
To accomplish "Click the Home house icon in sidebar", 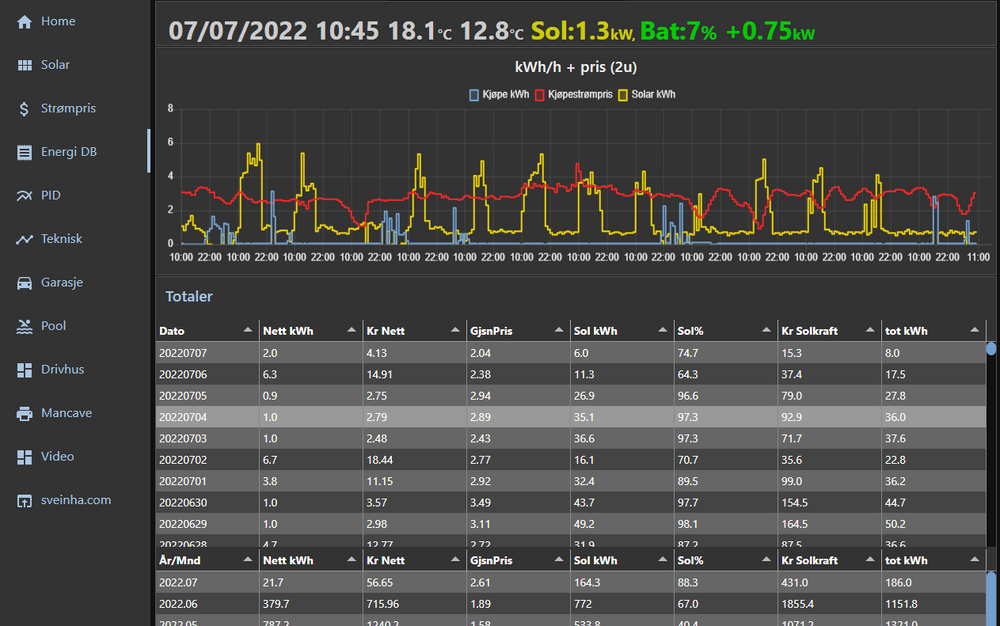I will [25, 22].
